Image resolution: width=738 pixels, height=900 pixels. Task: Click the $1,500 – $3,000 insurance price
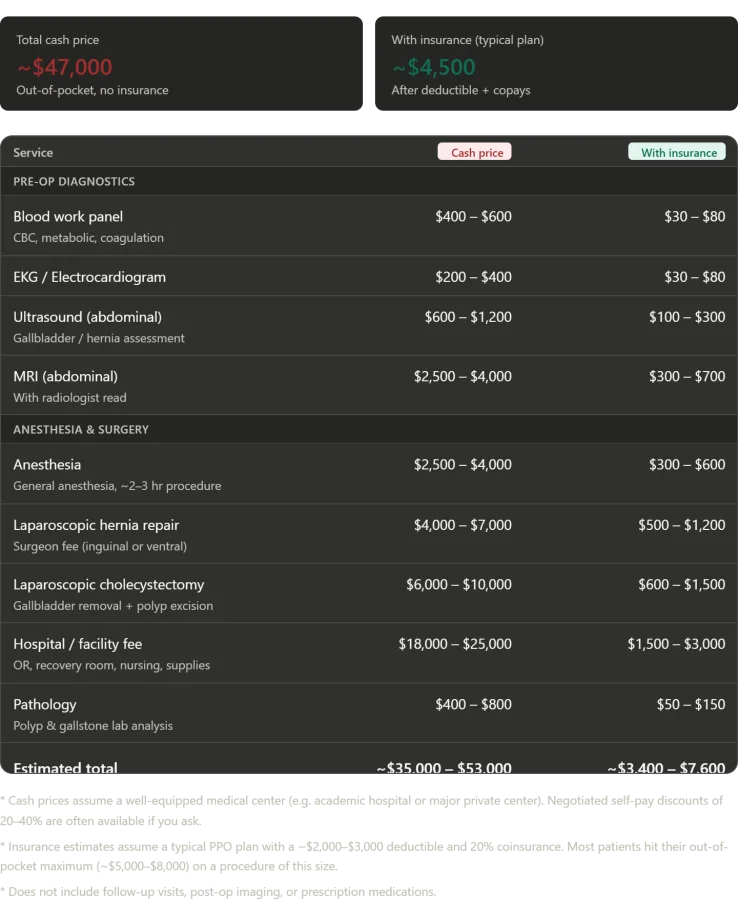coord(676,644)
